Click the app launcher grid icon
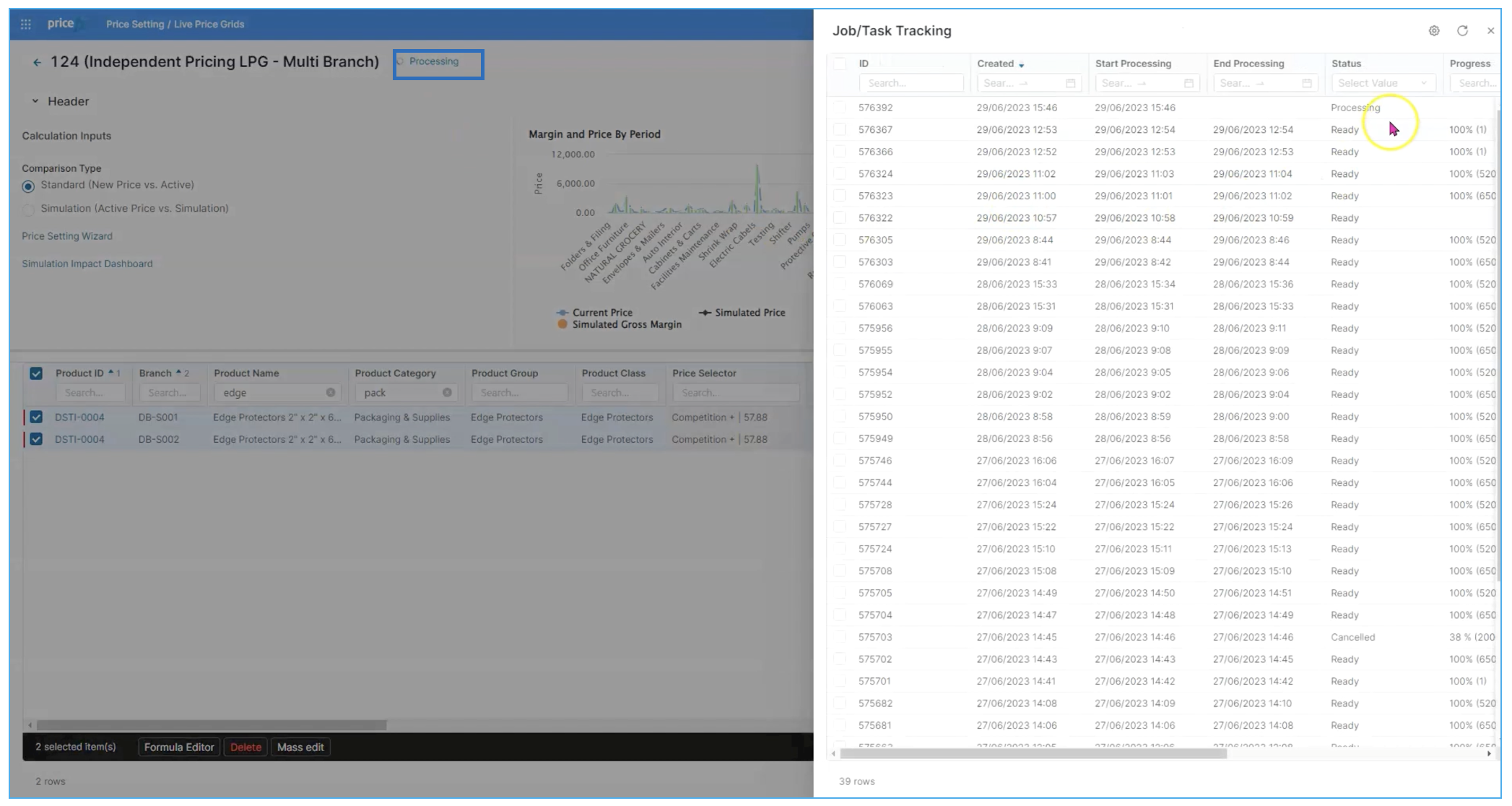 [x=26, y=24]
